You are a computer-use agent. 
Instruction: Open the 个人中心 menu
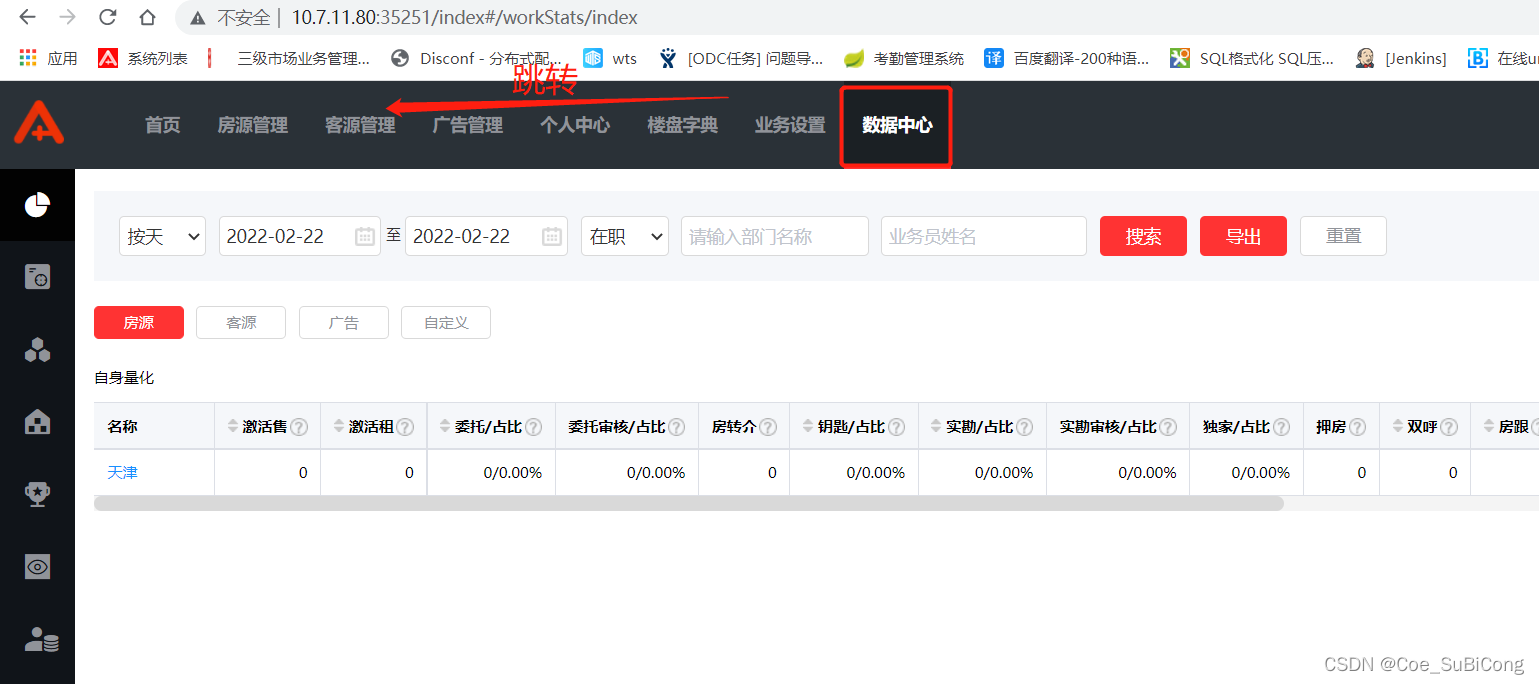point(575,125)
